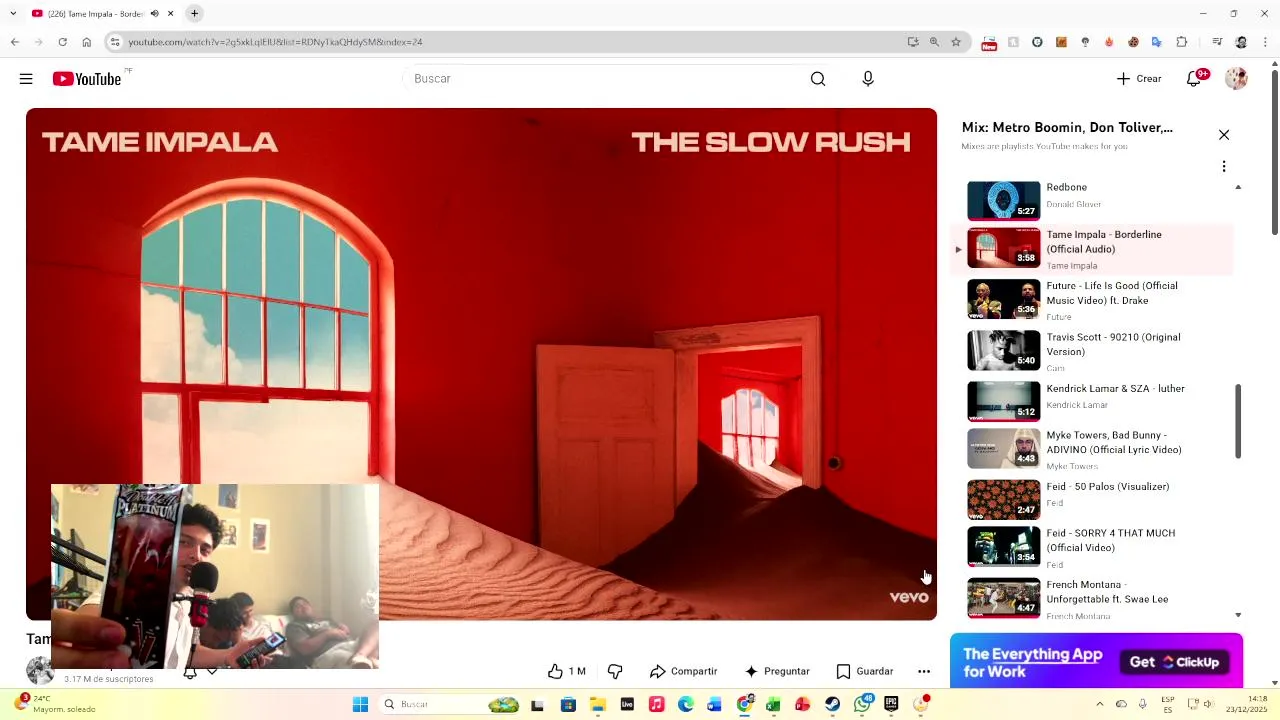The image size is (1280, 720).
Task: Open the Chrome three-dot menu
Action: pyautogui.click(x=1265, y=42)
